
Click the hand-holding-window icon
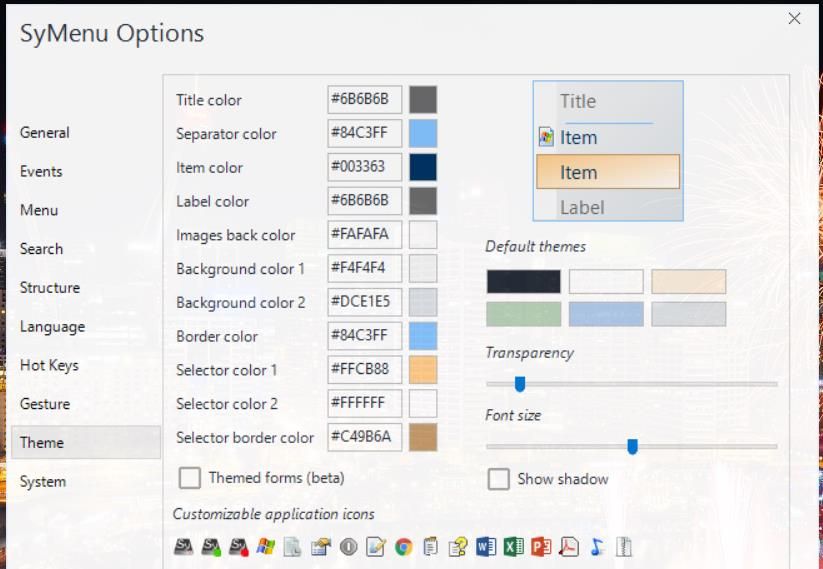[x=321, y=547]
